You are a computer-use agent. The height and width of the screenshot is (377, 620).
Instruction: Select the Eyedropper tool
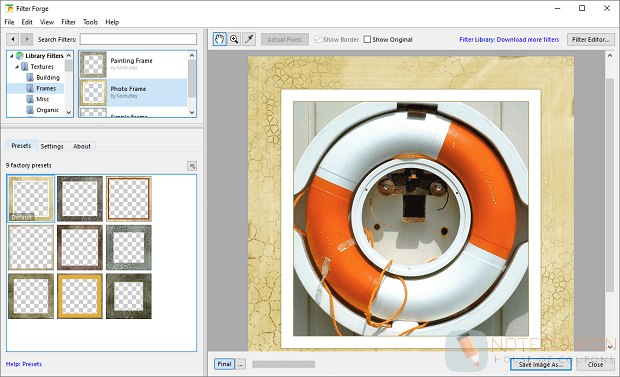pyautogui.click(x=249, y=39)
